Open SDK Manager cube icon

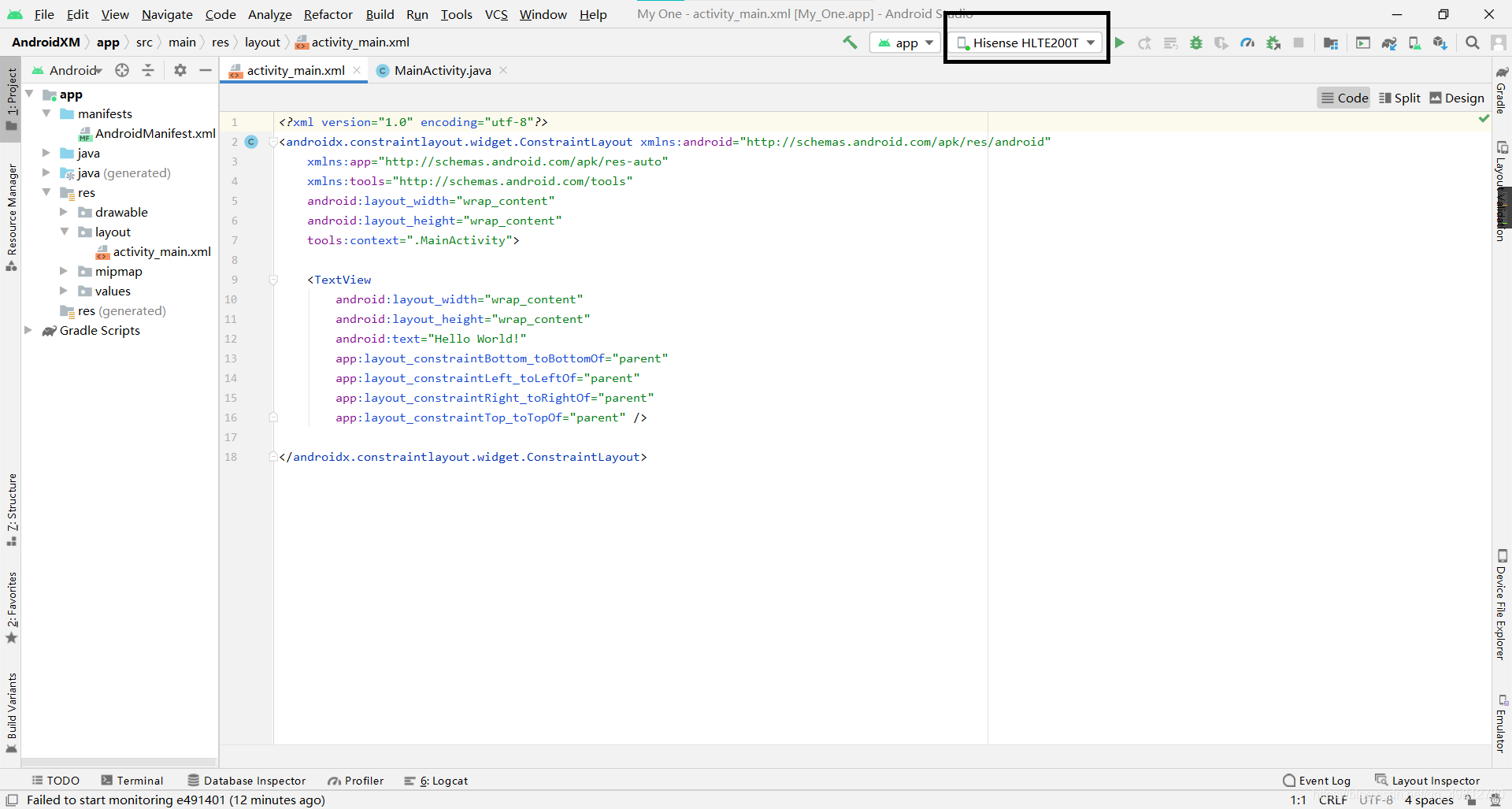pos(1440,43)
